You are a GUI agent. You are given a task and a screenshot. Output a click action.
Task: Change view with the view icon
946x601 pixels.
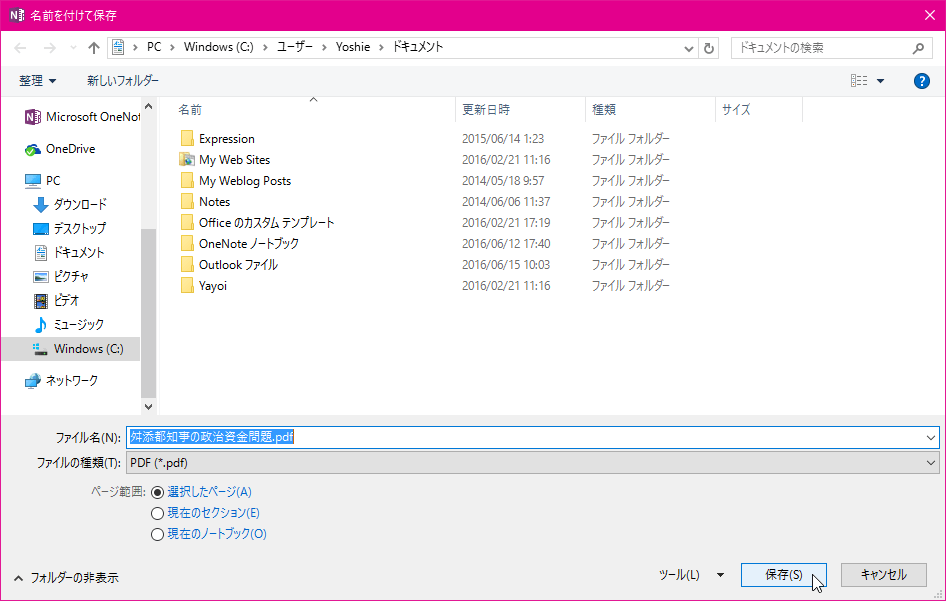[859, 80]
